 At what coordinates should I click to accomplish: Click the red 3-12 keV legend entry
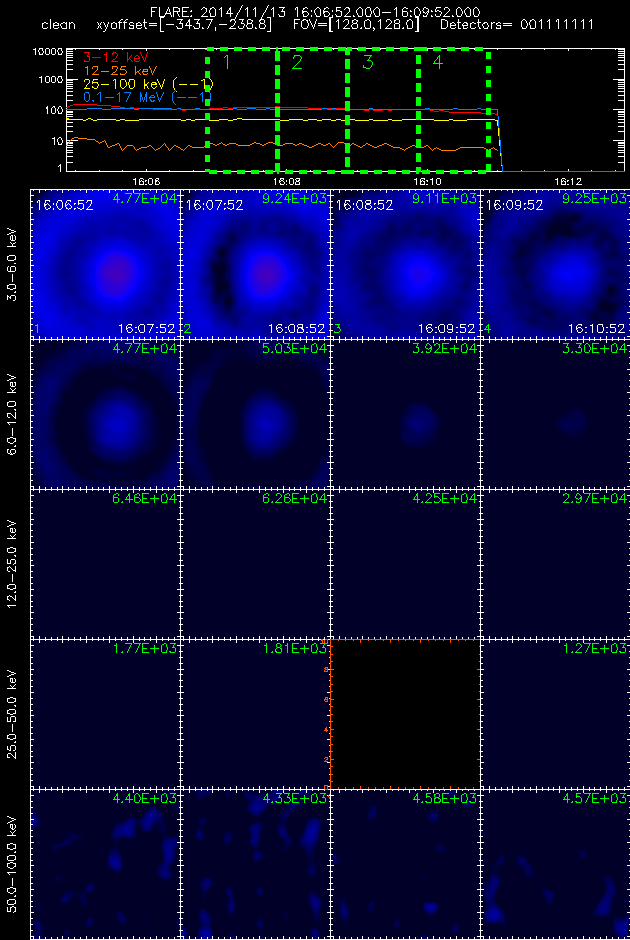coord(116,58)
